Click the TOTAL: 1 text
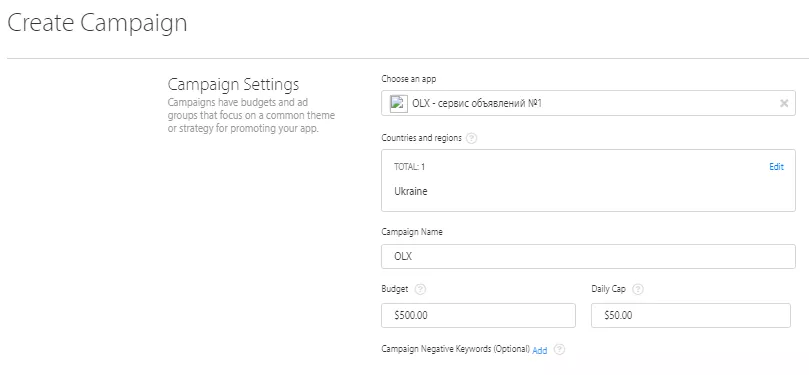809x375 pixels. click(x=410, y=167)
